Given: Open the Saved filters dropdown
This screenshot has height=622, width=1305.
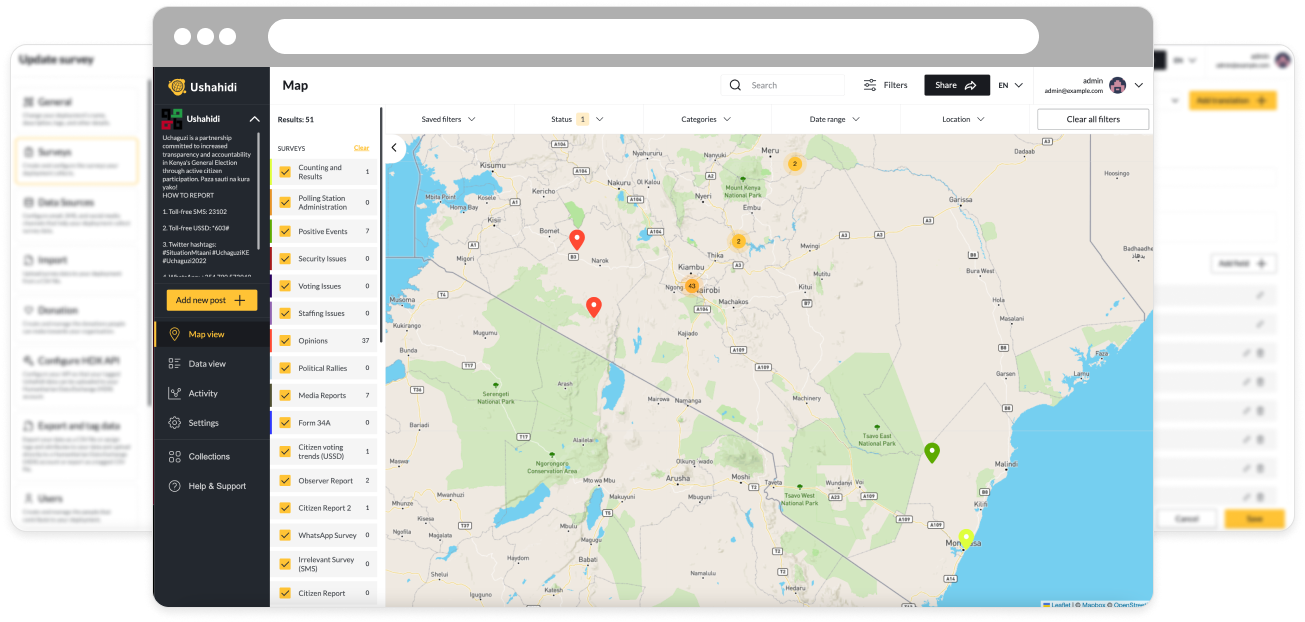Looking at the screenshot, I should (448, 119).
